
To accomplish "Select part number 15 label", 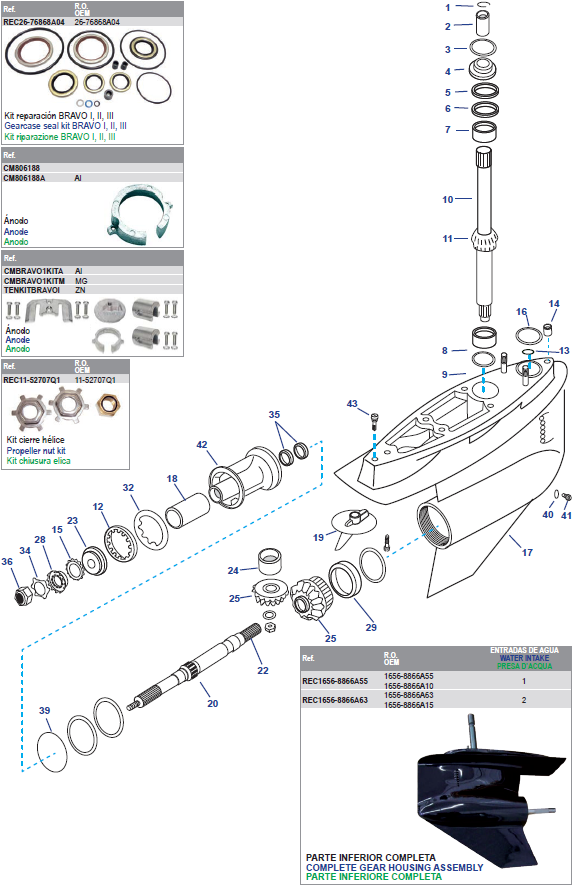I will (x=57, y=530).
